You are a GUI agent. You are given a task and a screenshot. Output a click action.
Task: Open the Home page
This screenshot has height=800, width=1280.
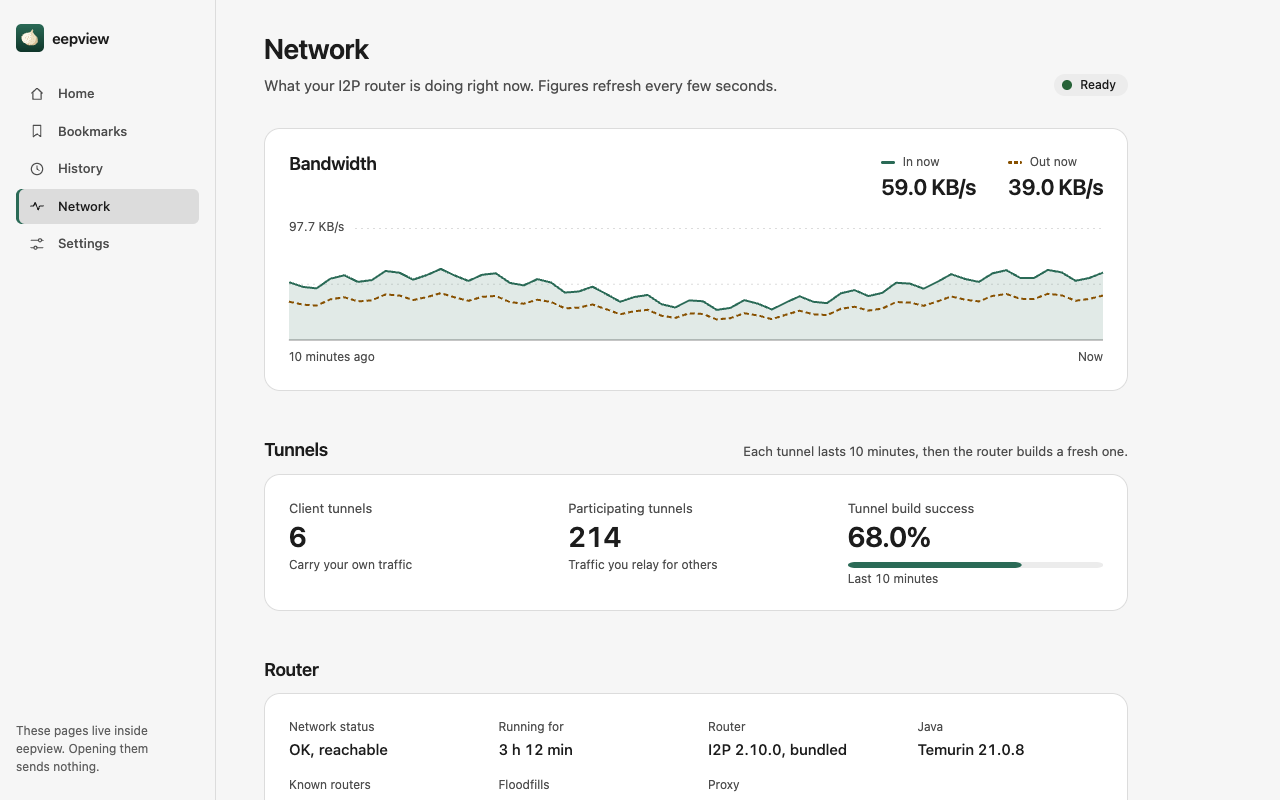point(108,94)
